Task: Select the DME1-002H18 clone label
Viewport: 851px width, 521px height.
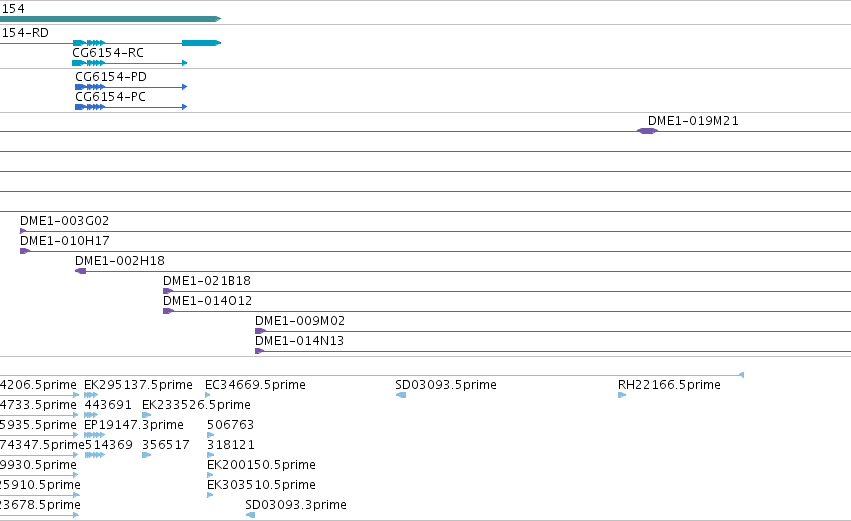Action: [x=120, y=260]
